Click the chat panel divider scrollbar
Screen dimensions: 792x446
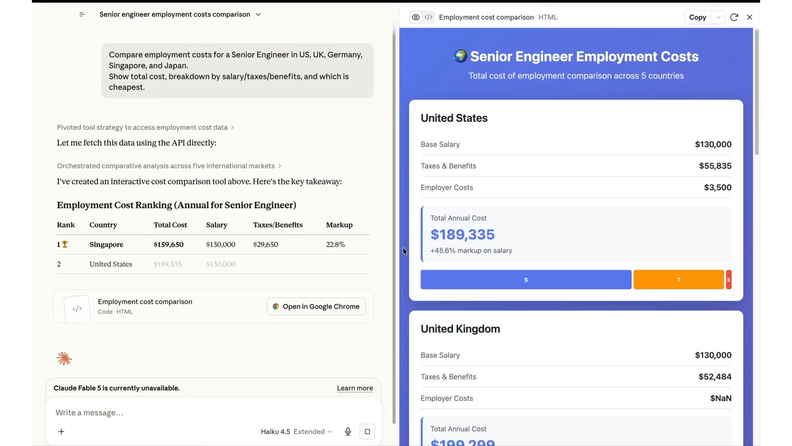tap(394, 227)
